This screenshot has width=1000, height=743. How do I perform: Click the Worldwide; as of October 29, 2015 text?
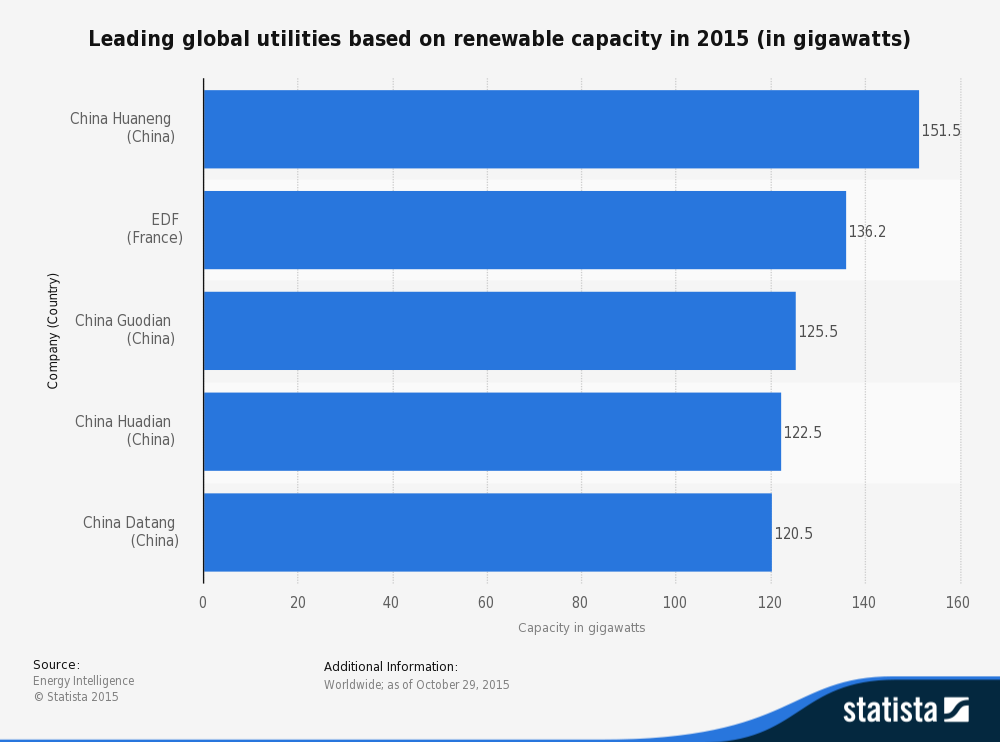click(416, 685)
